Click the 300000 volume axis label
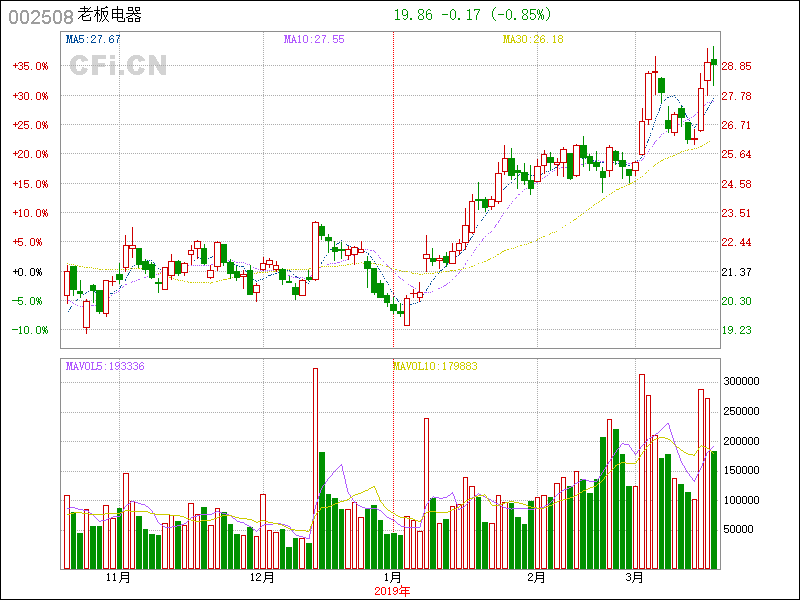The image size is (800, 600). [x=744, y=381]
